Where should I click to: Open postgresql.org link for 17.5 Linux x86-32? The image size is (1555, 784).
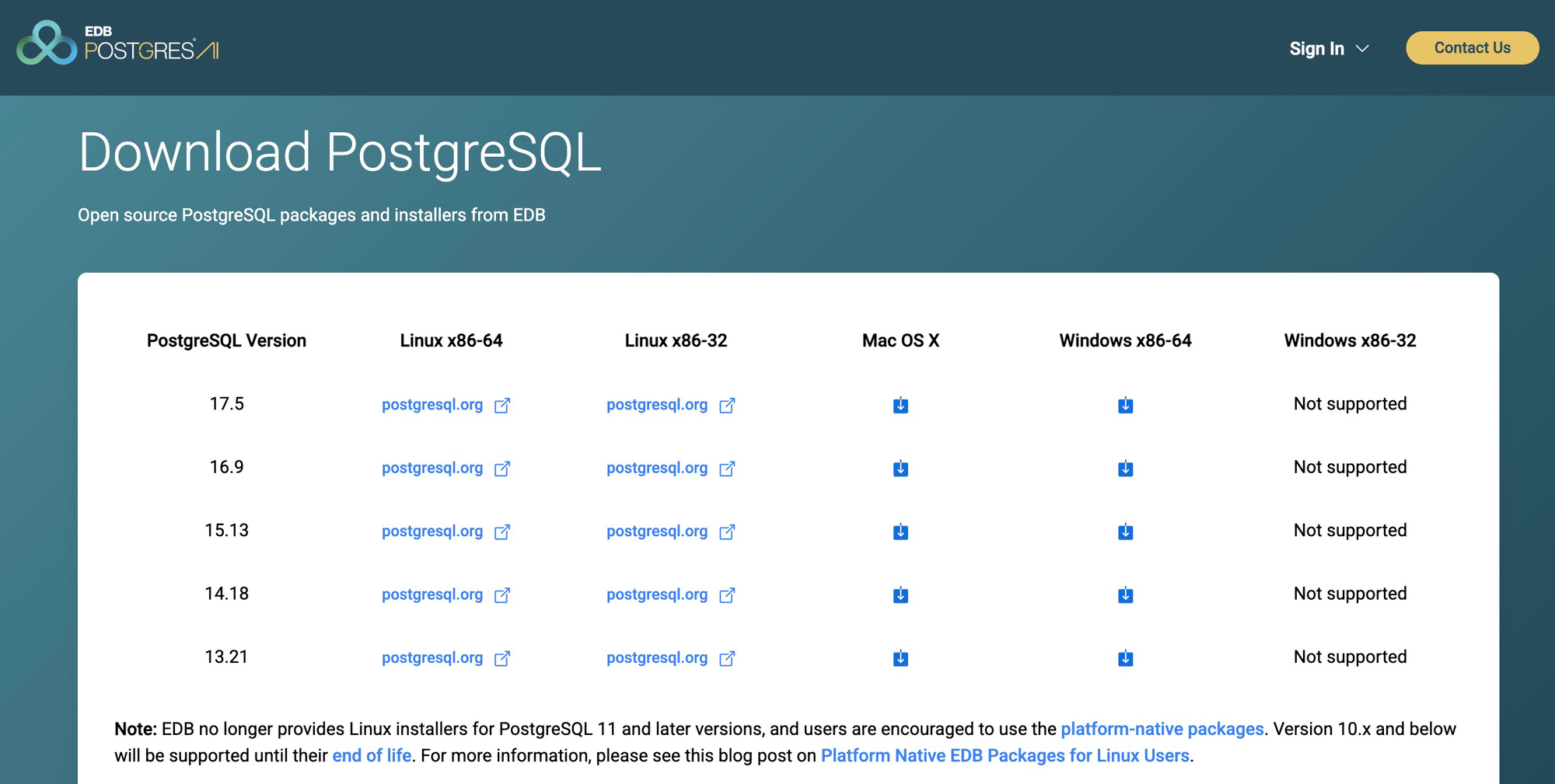click(x=670, y=405)
